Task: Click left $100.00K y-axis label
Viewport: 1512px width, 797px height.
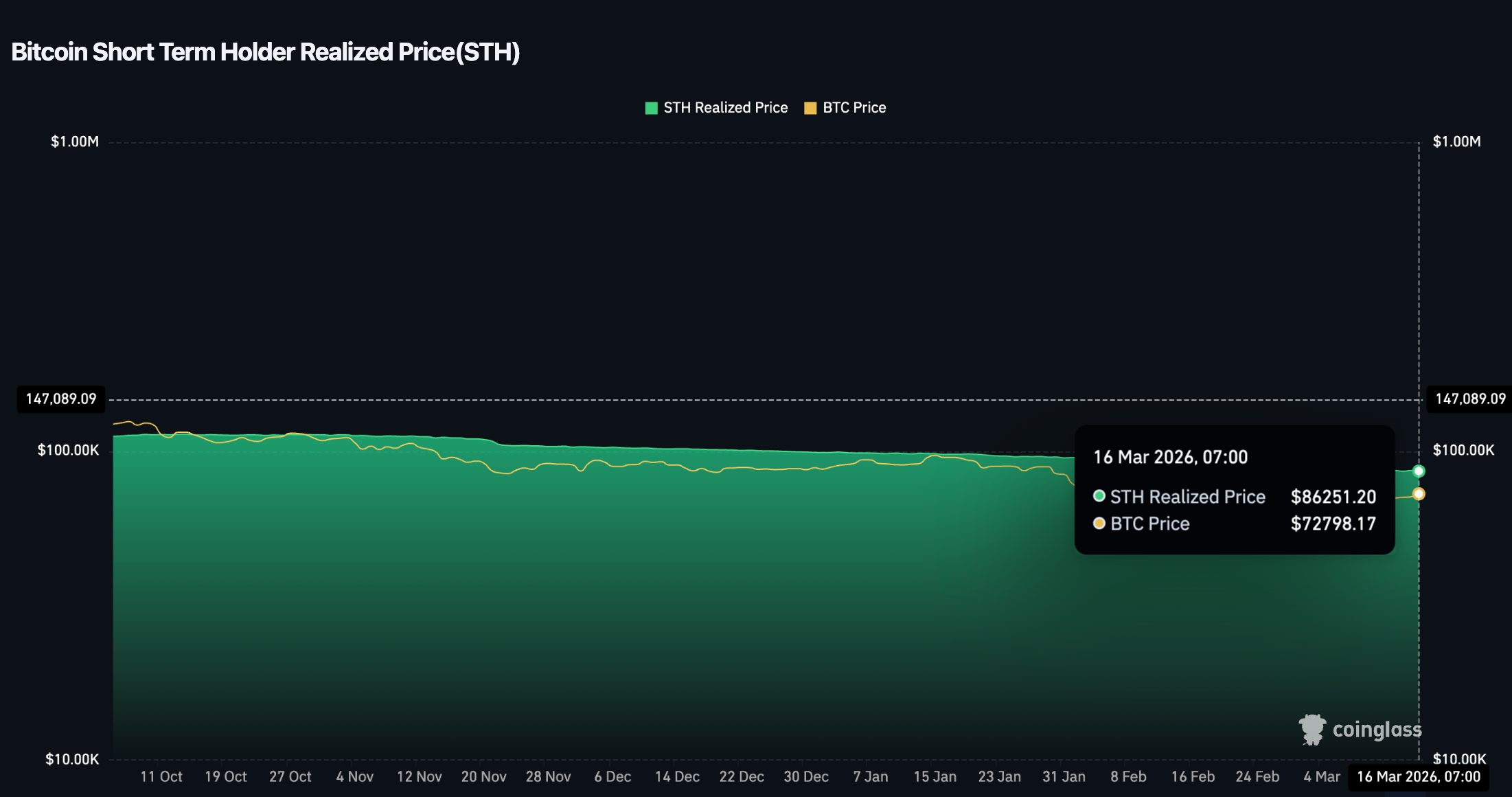Action: pyautogui.click(x=68, y=451)
